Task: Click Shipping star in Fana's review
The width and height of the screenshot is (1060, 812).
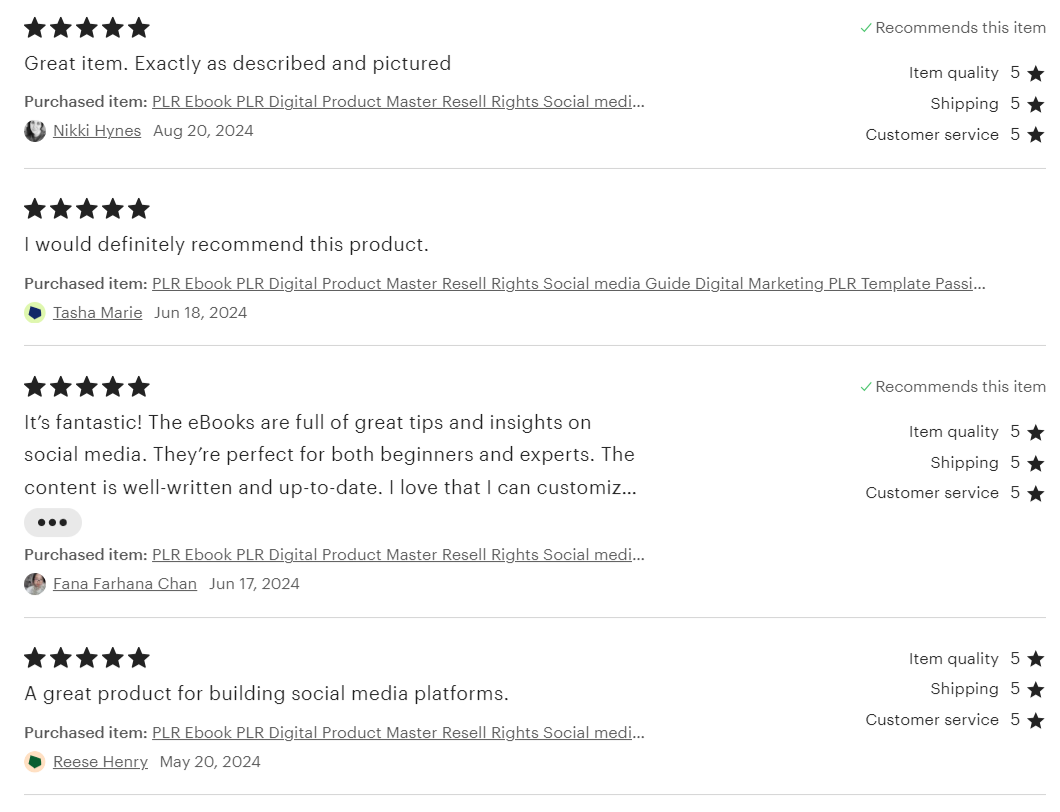Action: (x=1036, y=463)
